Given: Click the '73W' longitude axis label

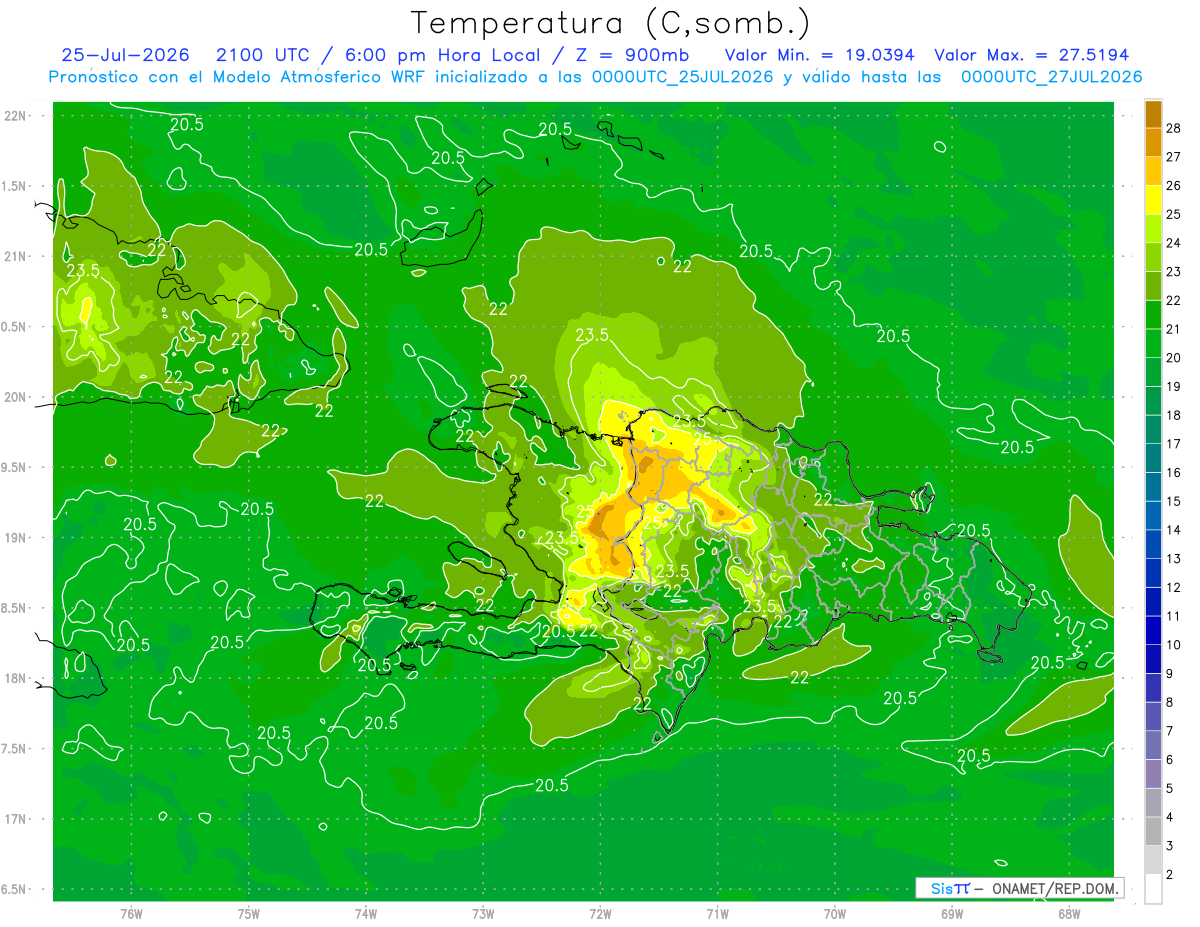Looking at the screenshot, I should coord(483,914).
